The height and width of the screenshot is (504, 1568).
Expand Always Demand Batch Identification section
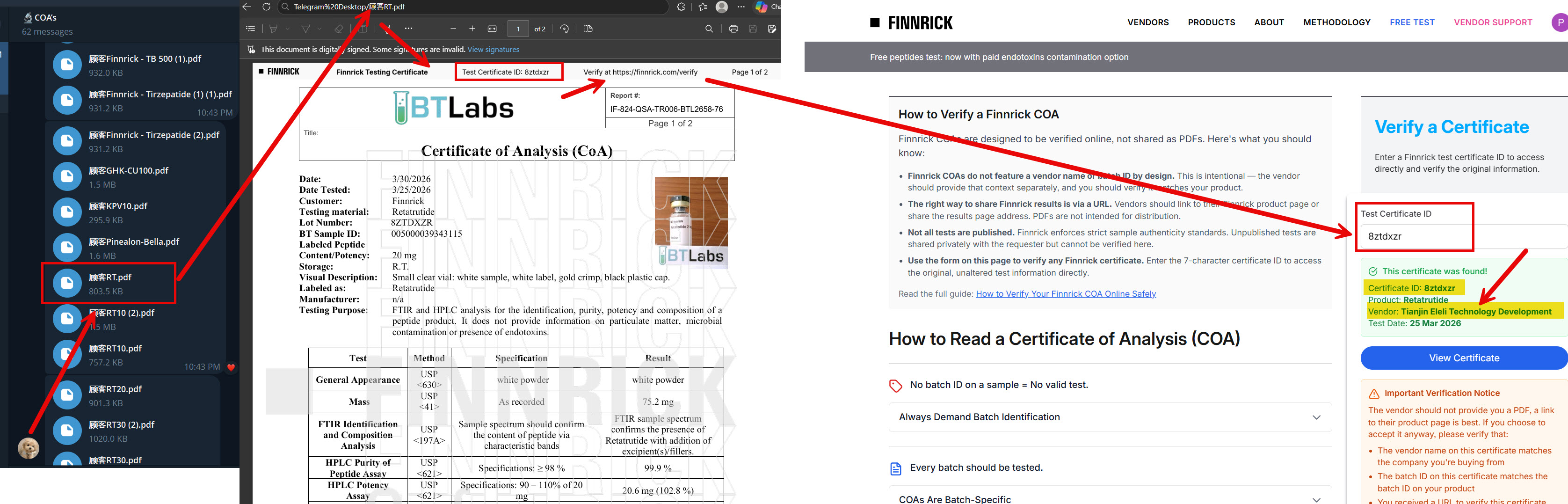1110,417
